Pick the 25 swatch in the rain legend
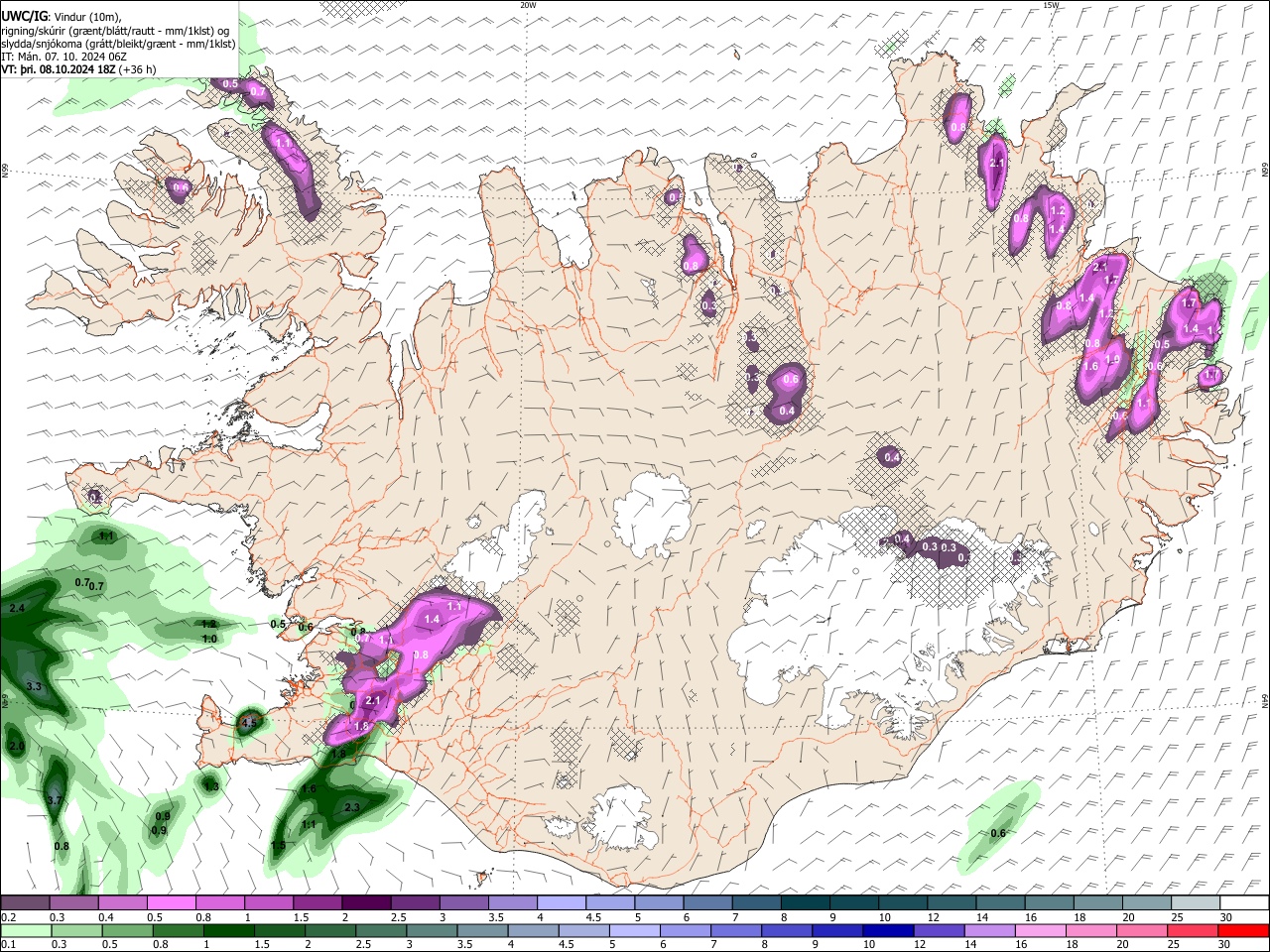1270x952 pixels. click(x=1192, y=930)
